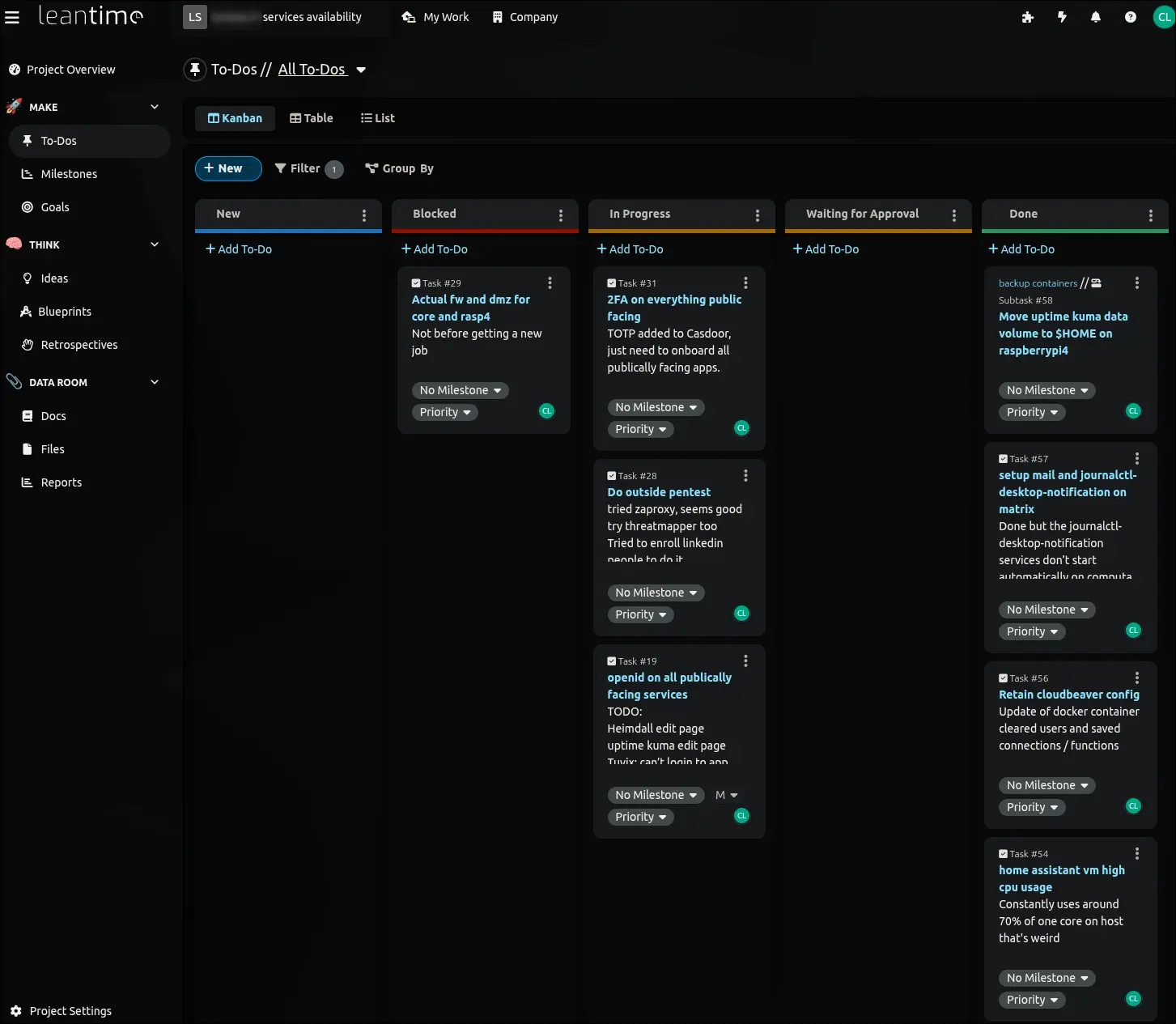Add a To-Do in the Waiting for Approval column
Image resolution: width=1176 pixels, height=1024 pixels.
[x=826, y=249]
